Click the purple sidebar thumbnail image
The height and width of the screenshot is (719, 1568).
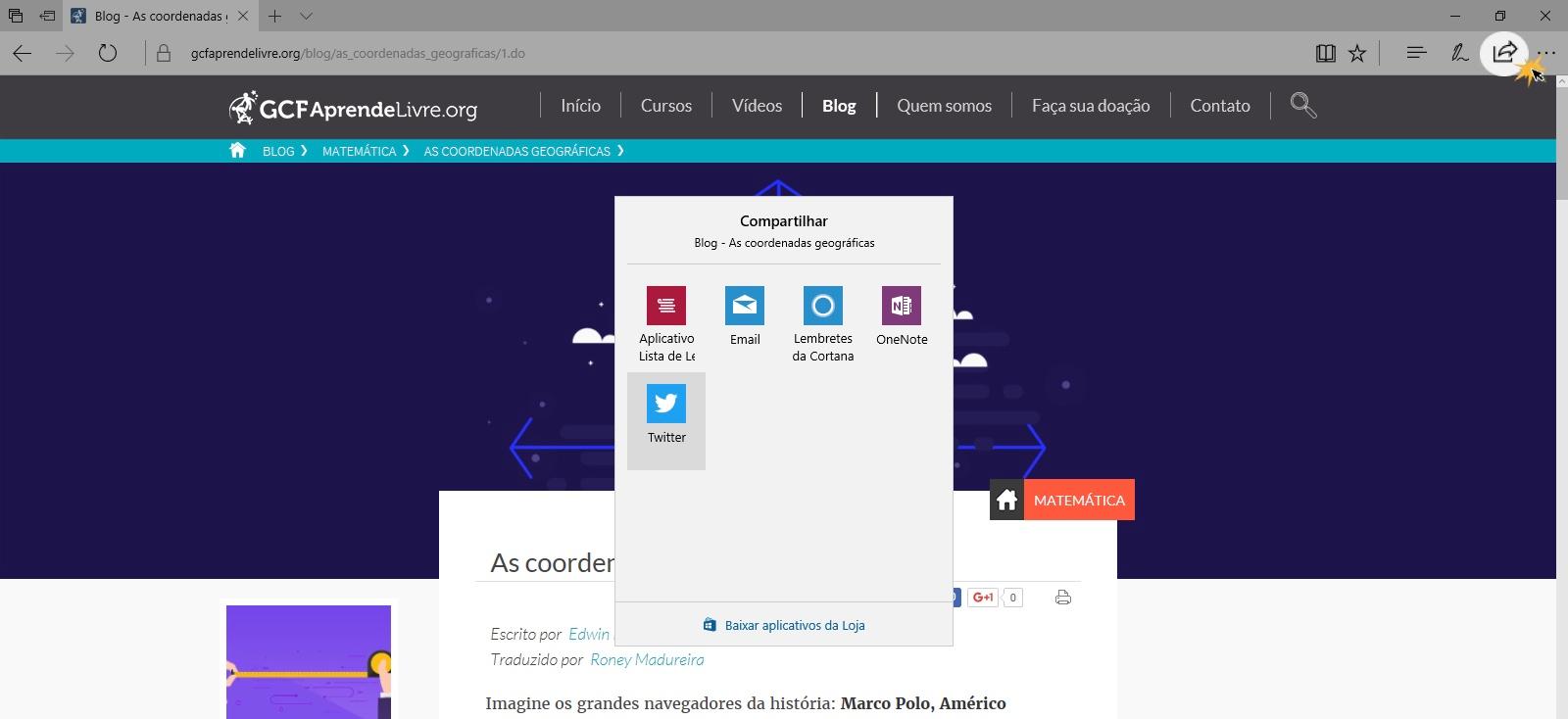click(x=309, y=662)
